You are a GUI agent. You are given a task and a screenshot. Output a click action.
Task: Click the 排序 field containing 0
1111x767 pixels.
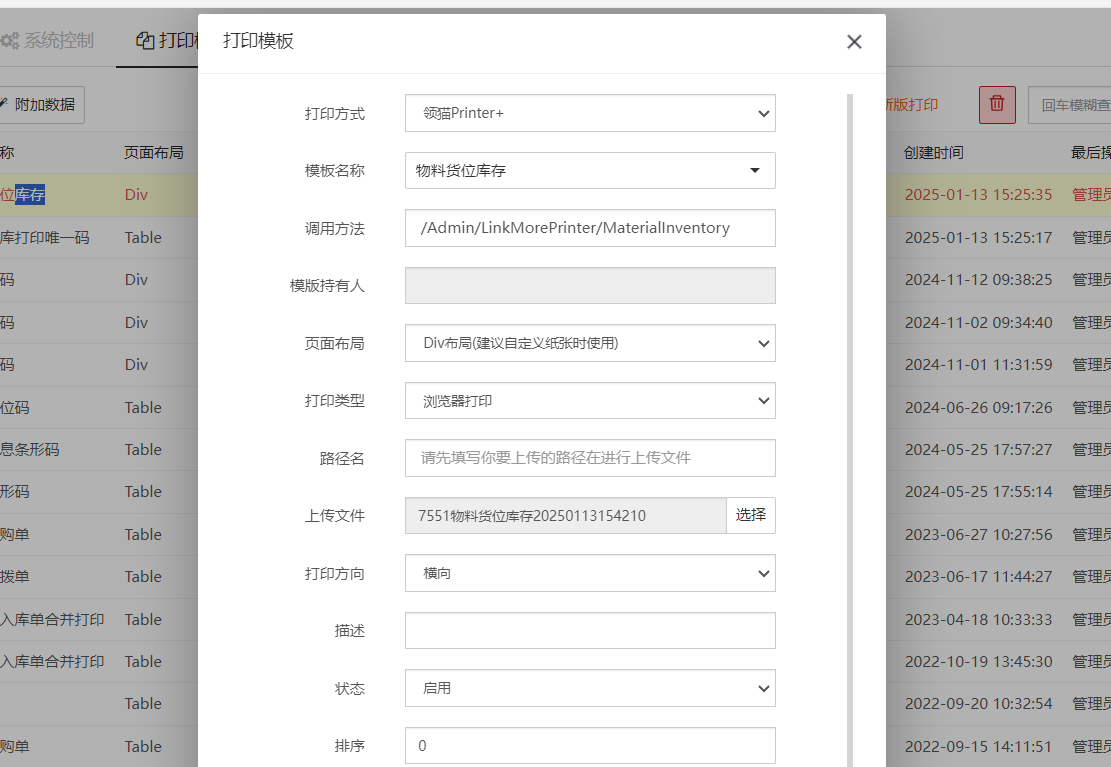590,745
